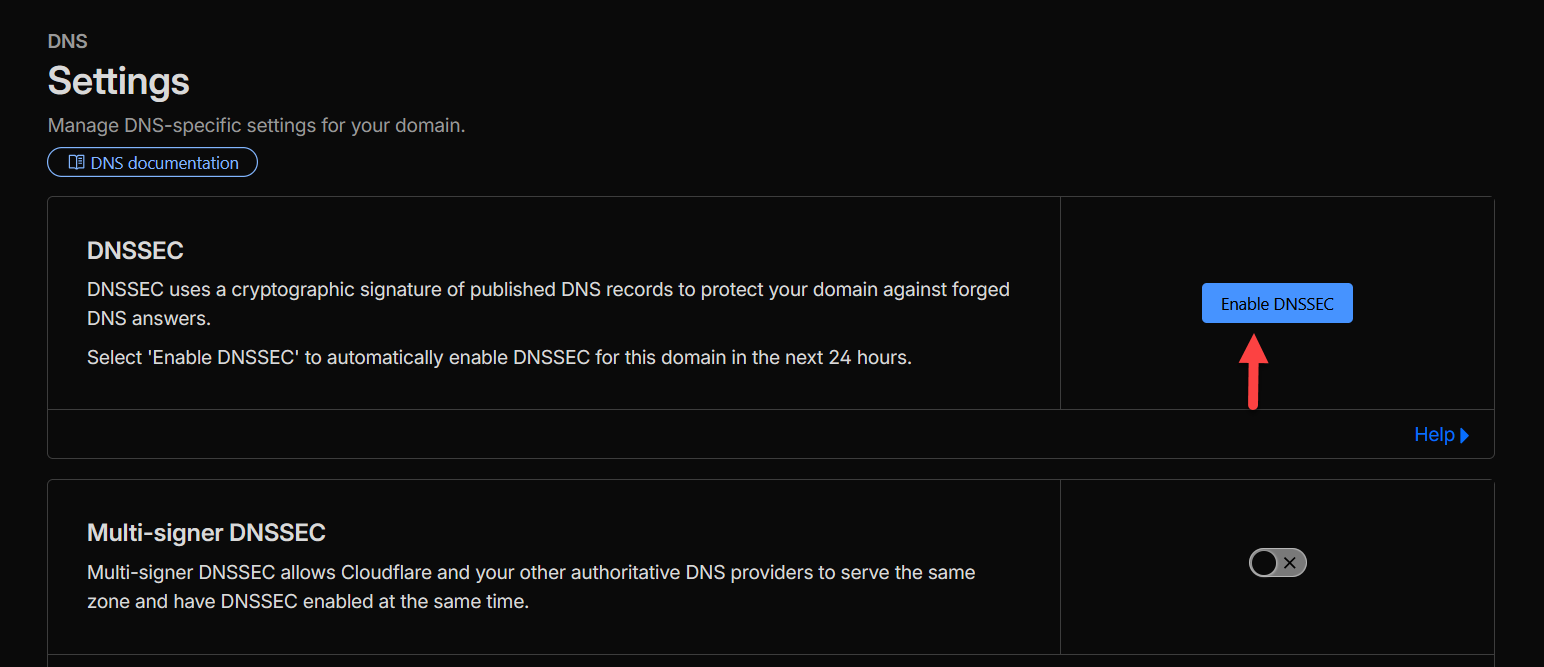Click the "Select 'Enable DNSSEC'" instruction text

[499, 357]
